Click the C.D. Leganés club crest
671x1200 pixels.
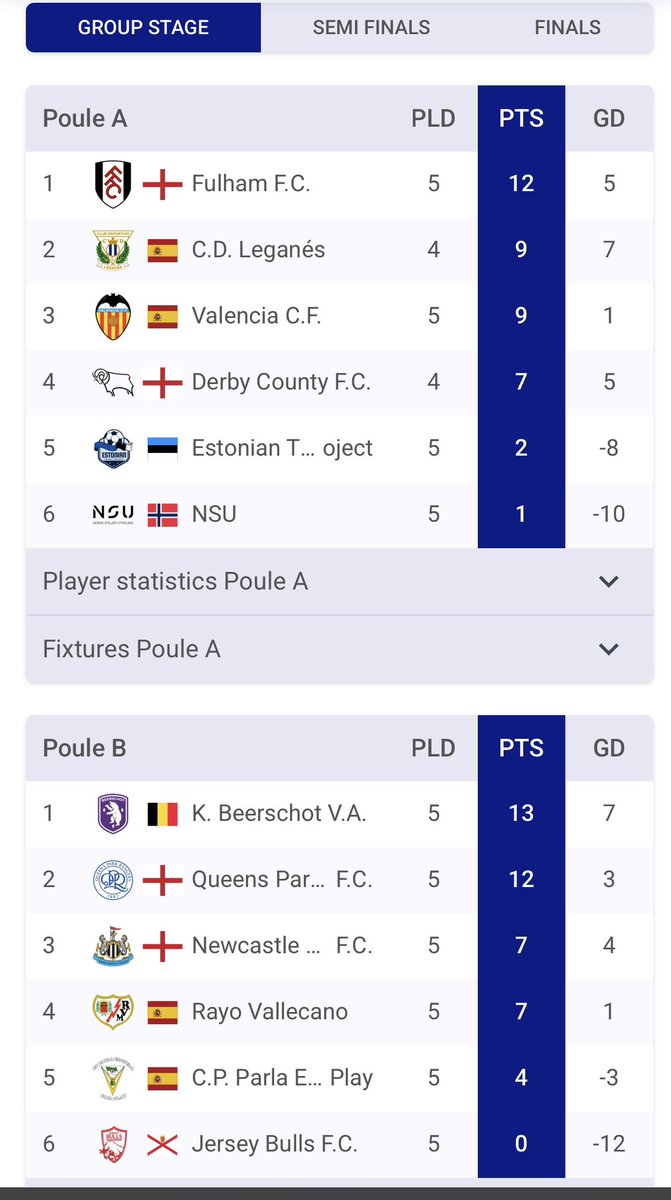pyautogui.click(x=113, y=250)
